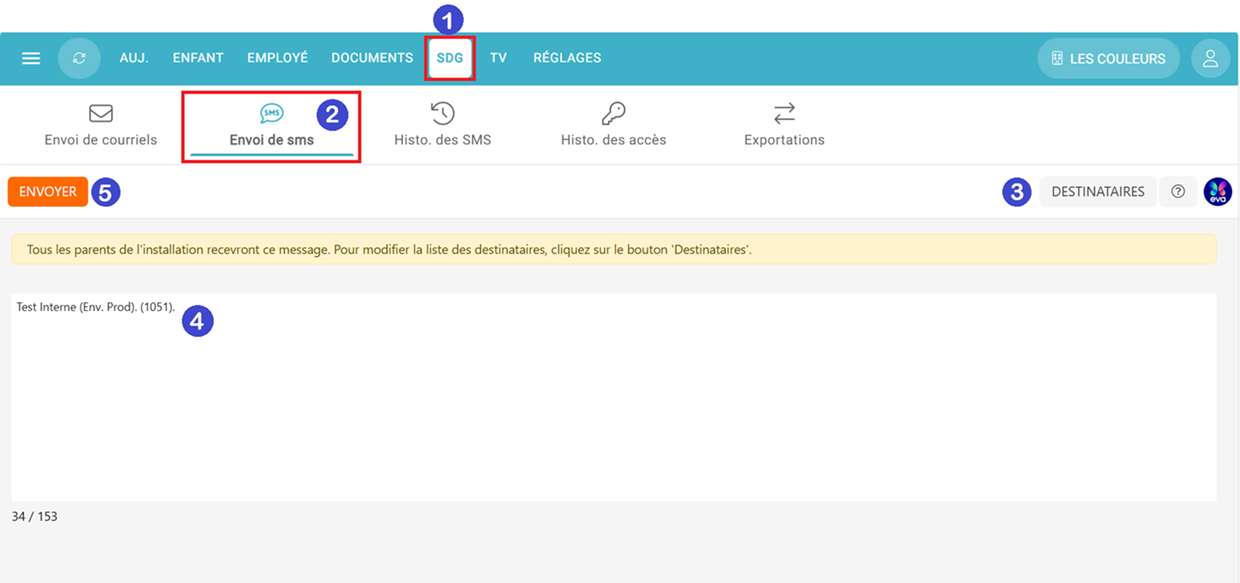This screenshot has width=1240, height=583.
Task: Select the RÉGLAGES menu
Action: (x=567, y=58)
